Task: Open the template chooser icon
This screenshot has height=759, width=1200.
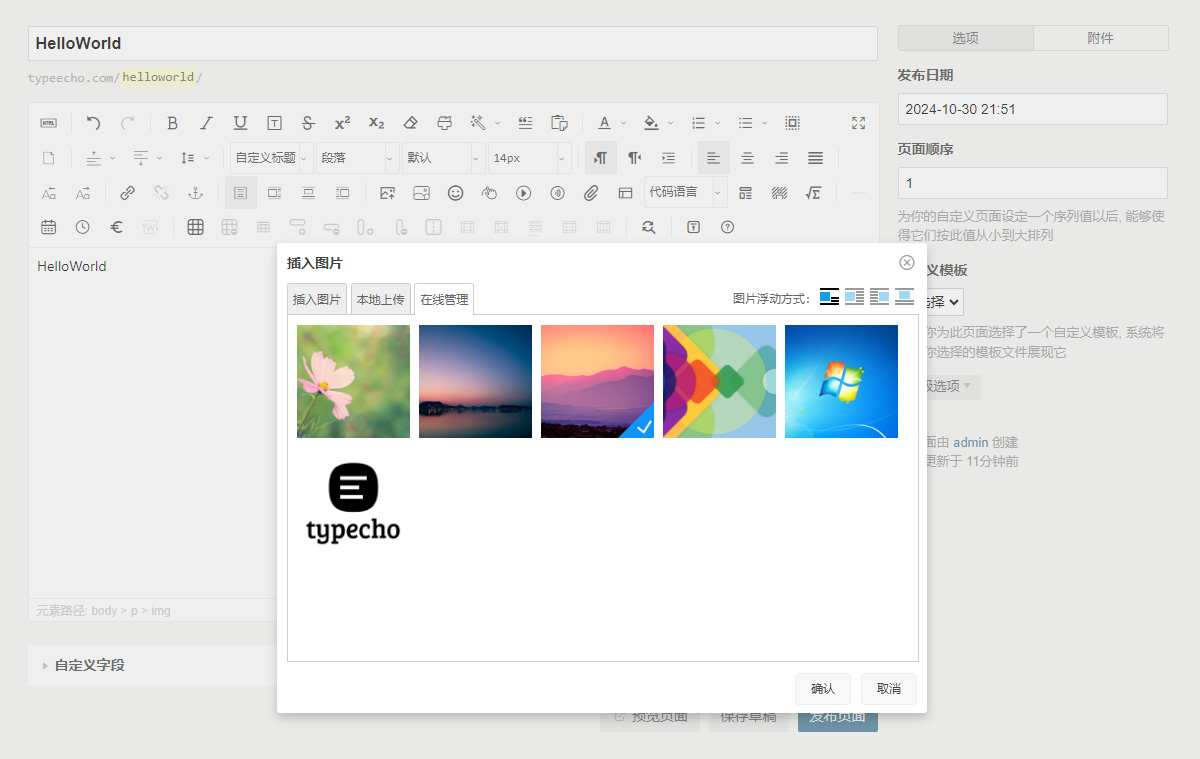Action: (745, 193)
